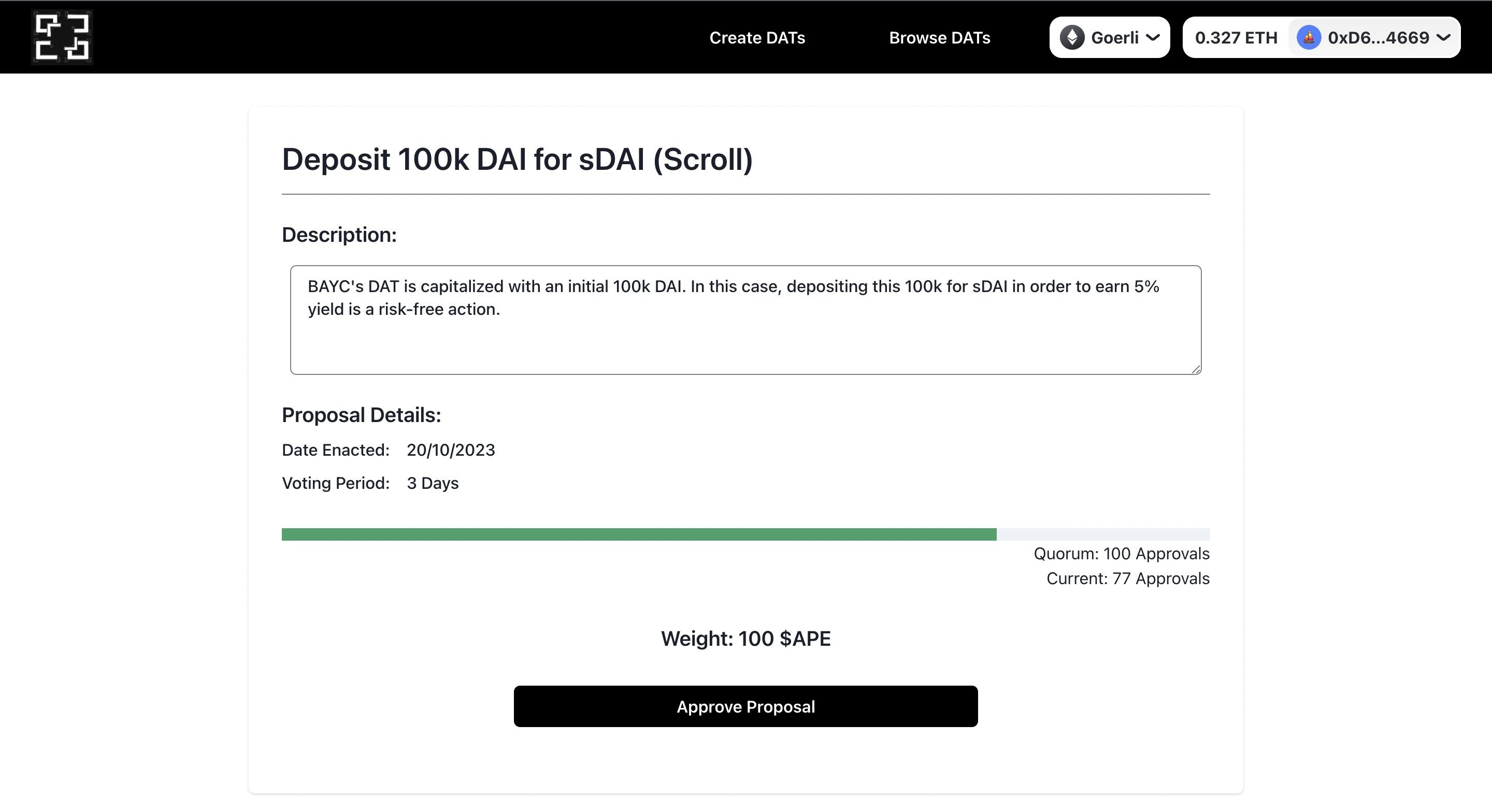Click the Ethereum network icon beside Goerli
This screenshot has width=1492, height=812.
pyautogui.click(x=1072, y=38)
